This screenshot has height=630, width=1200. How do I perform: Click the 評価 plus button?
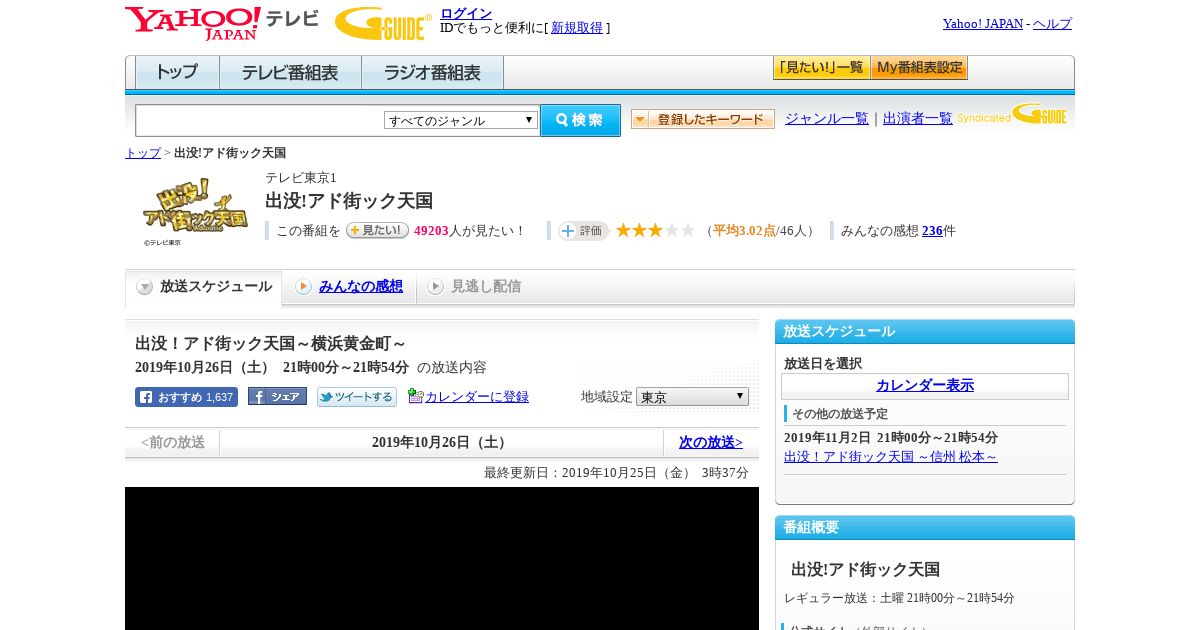tap(584, 231)
